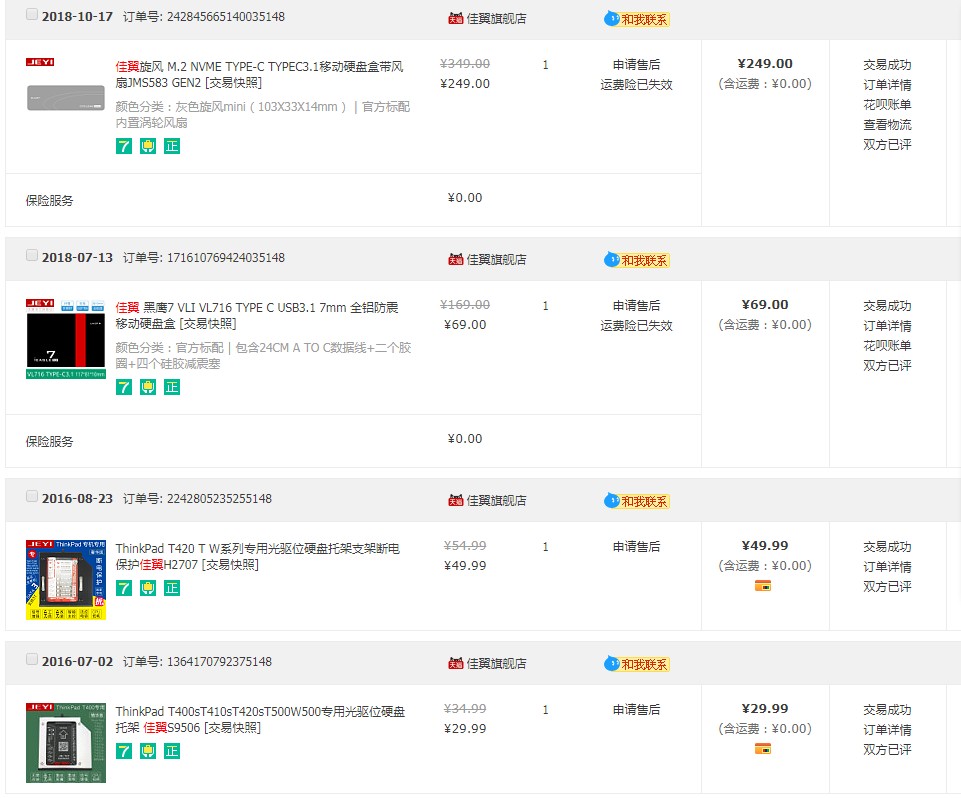Click 双方已评 for the ¥249.00 order
This screenshot has width=961, height=798.
pyautogui.click(x=887, y=144)
